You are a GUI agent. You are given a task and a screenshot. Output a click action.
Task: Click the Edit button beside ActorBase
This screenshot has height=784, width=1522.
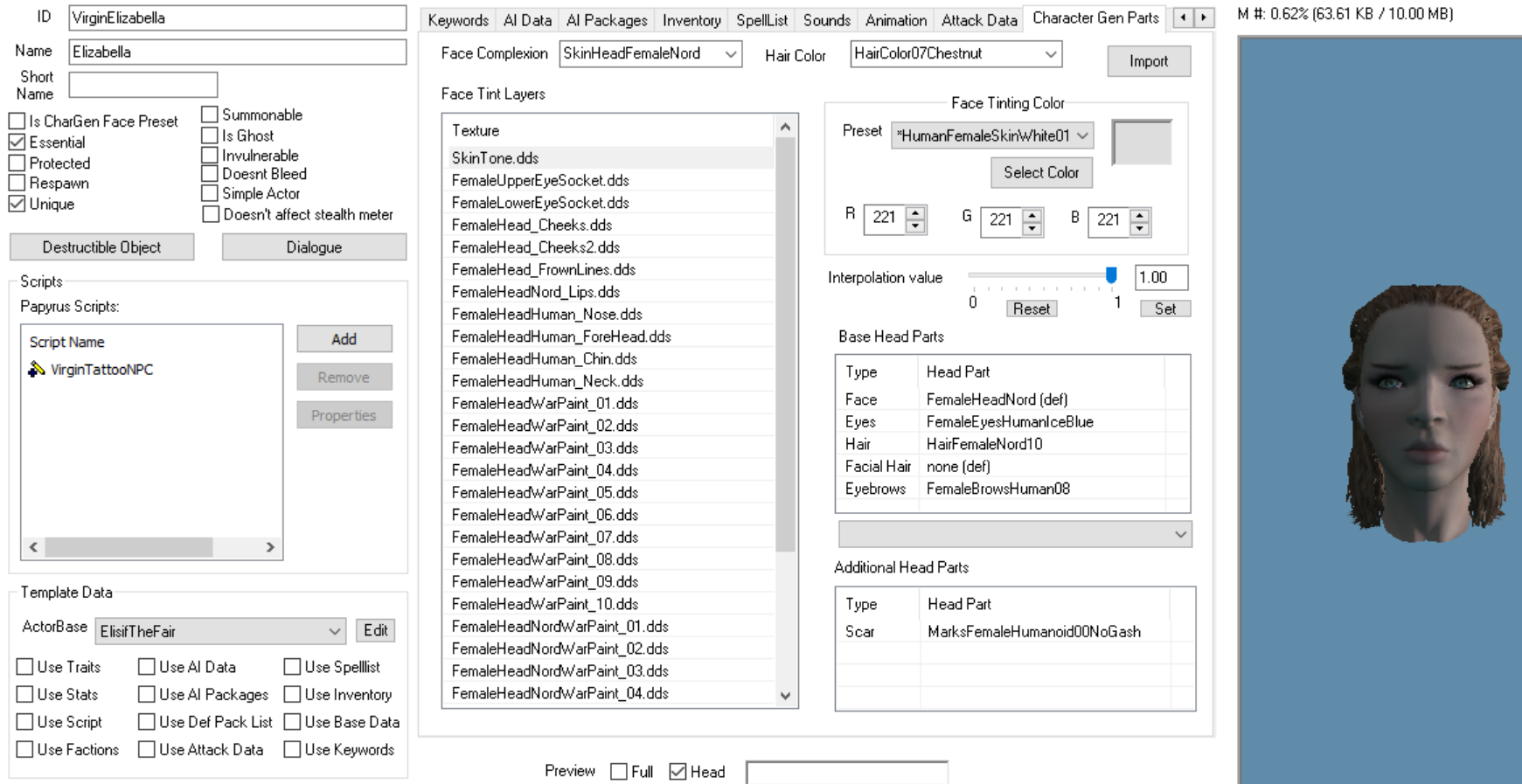376,630
